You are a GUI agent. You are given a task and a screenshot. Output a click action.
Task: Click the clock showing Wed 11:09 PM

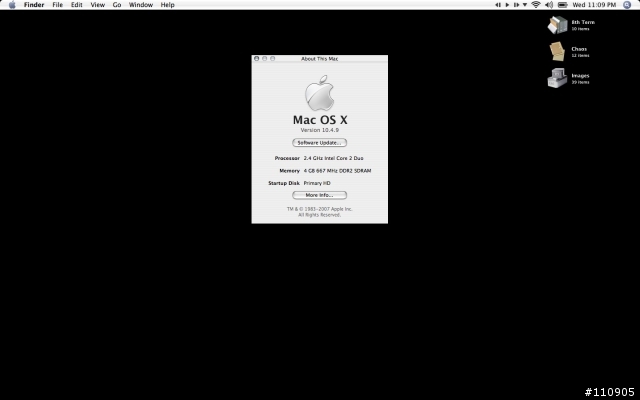point(594,5)
